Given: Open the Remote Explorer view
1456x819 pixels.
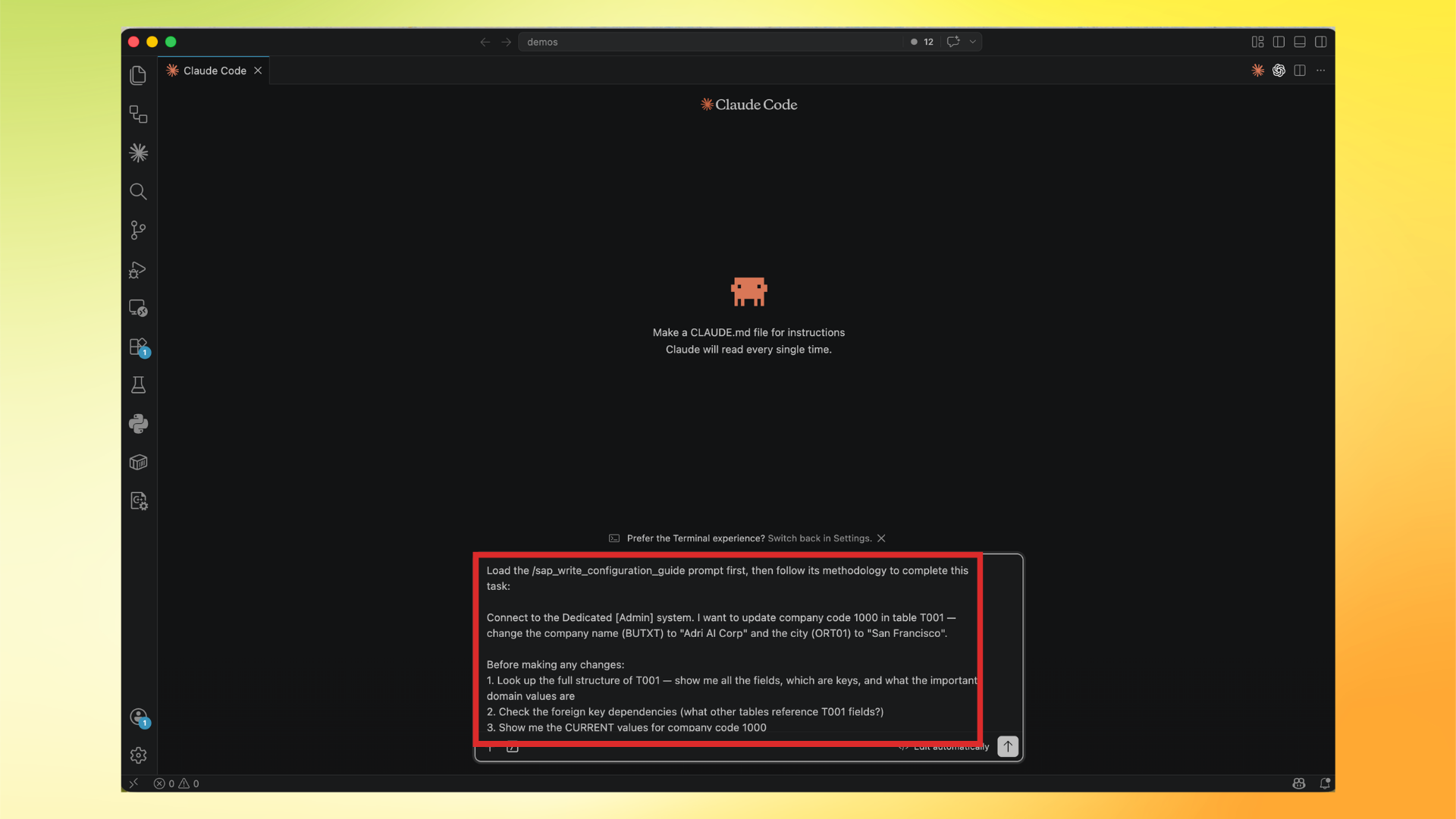Looking at the screenshot, I should click(x=138, y=308).
